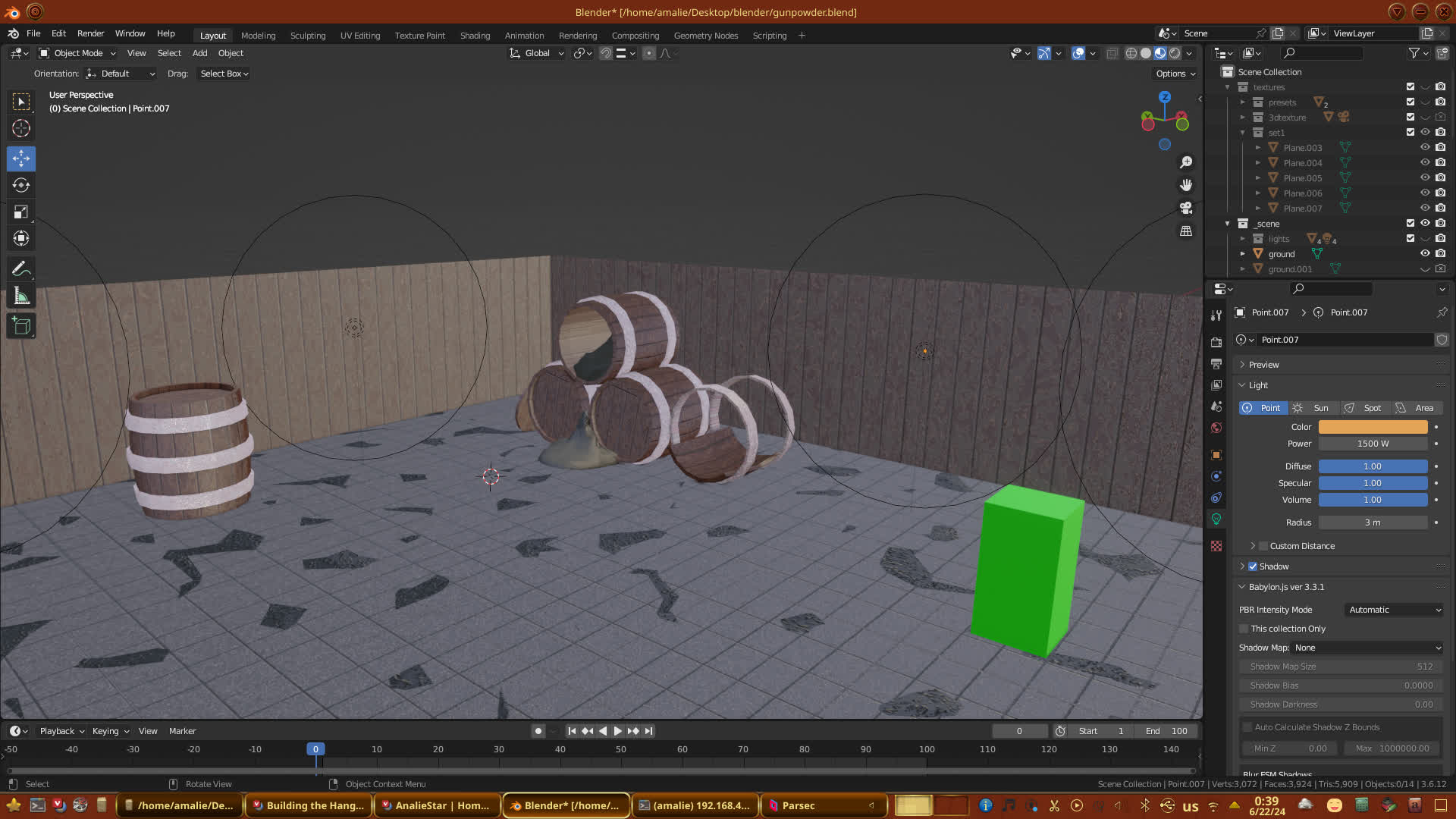The width and height of the screenshot is (1456, 819).
Task: Check This collection Only option
Action: [1244, 629]
